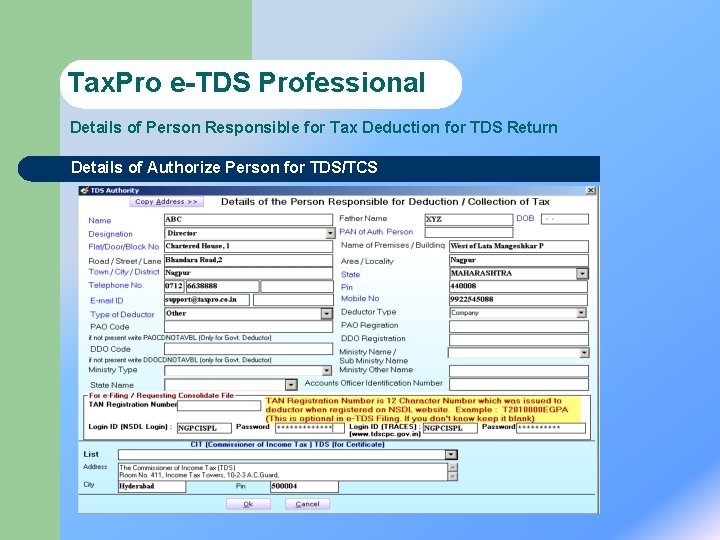The height and width of the screenshot is (540, 720).
Task: Click the Accounts Officer Identification Number field
Action: [x=518, y=384]
